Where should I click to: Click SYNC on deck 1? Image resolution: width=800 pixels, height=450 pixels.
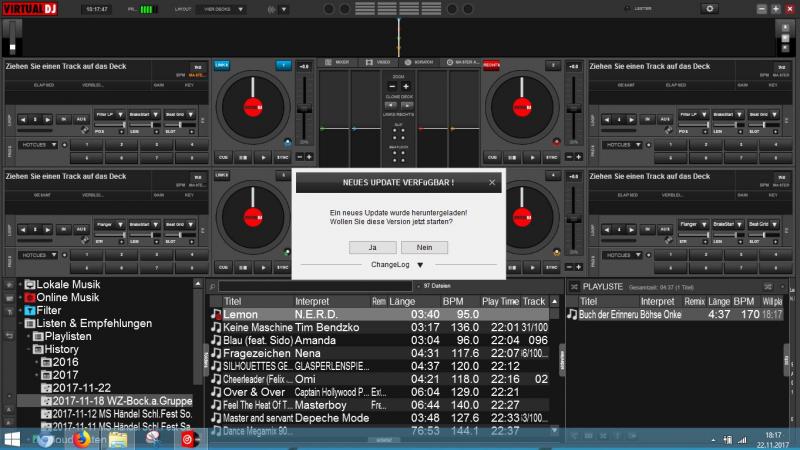click(x=283, y=158)
